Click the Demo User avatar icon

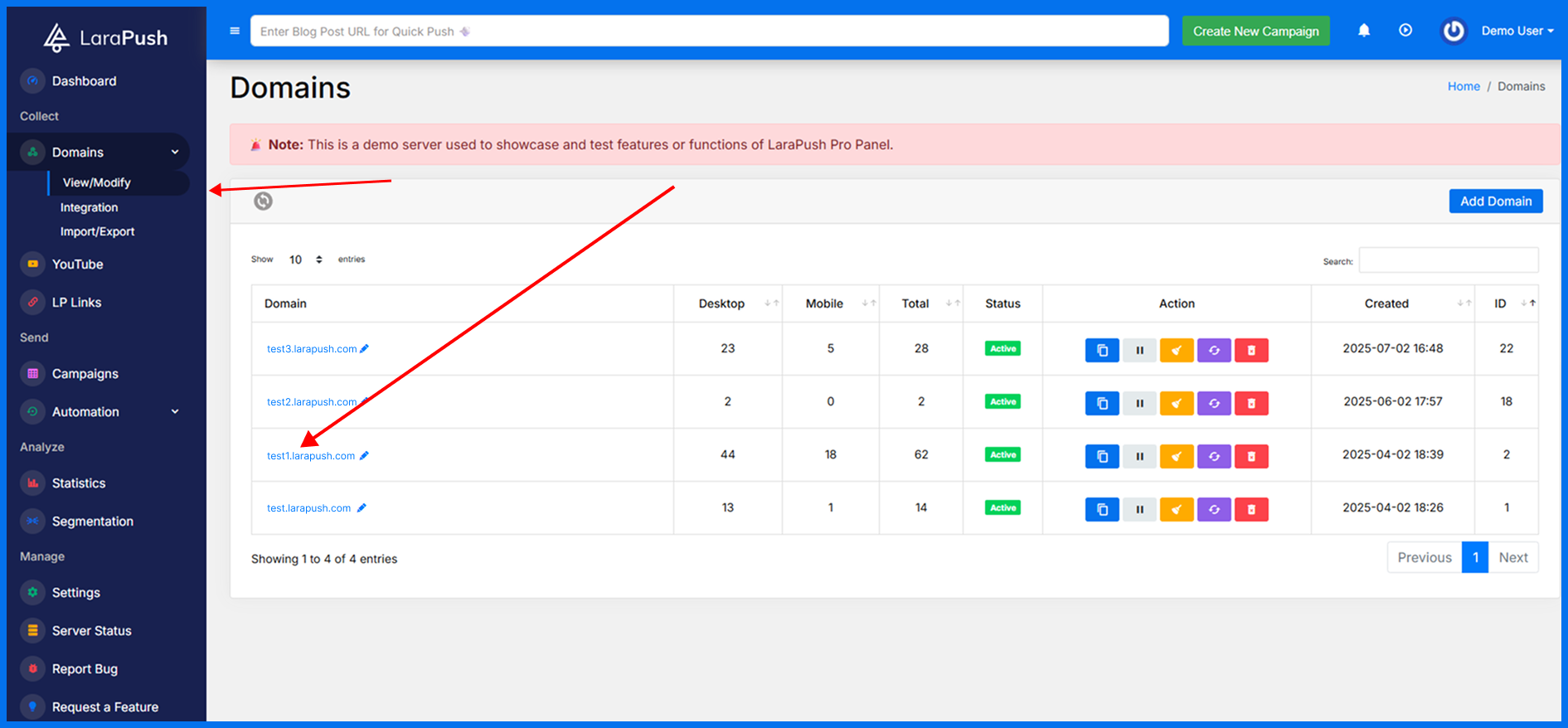point(1454,31)
